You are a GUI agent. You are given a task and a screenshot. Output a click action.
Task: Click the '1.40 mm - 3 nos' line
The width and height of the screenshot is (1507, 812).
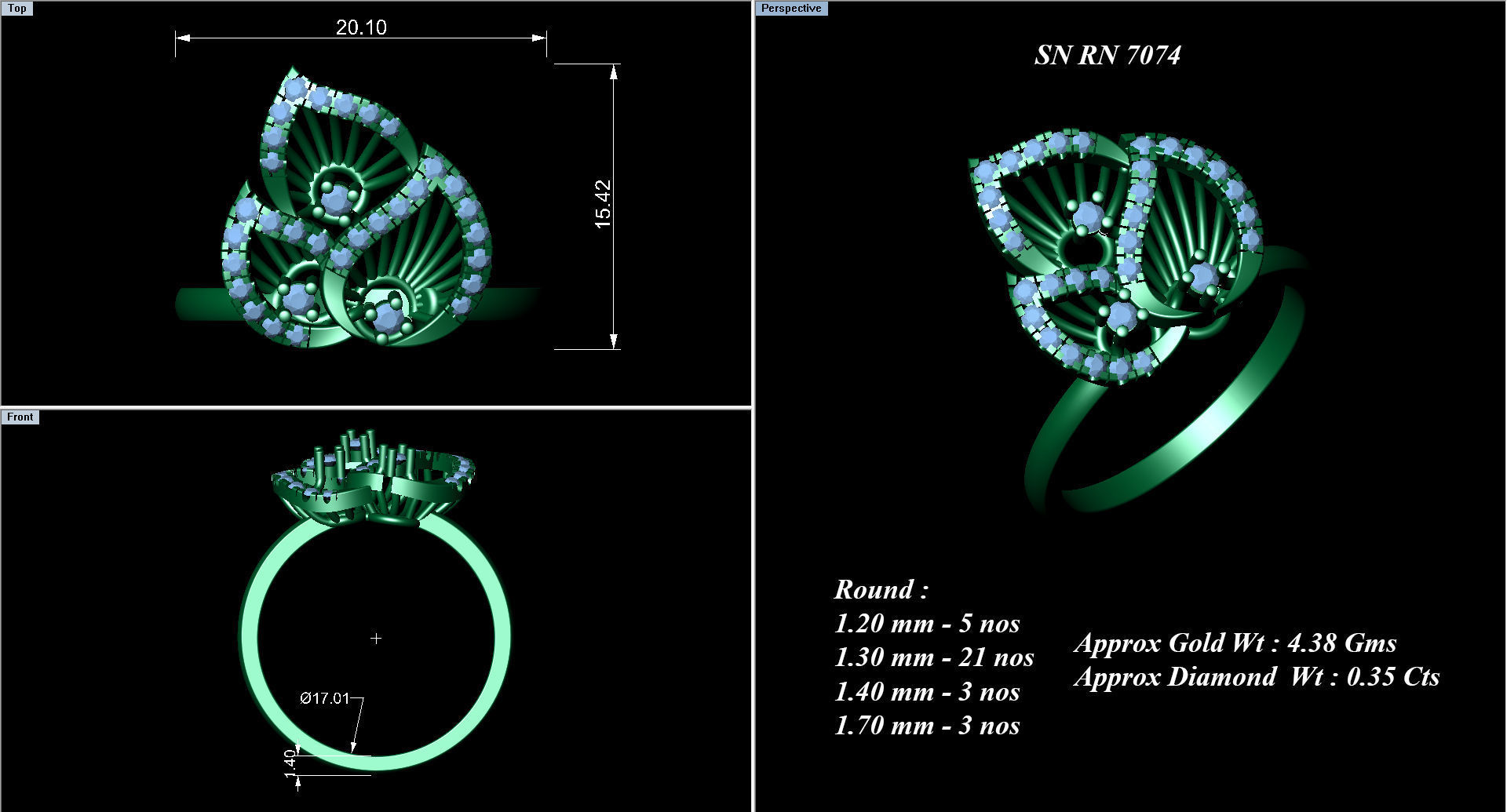click(x=927, y=692)
